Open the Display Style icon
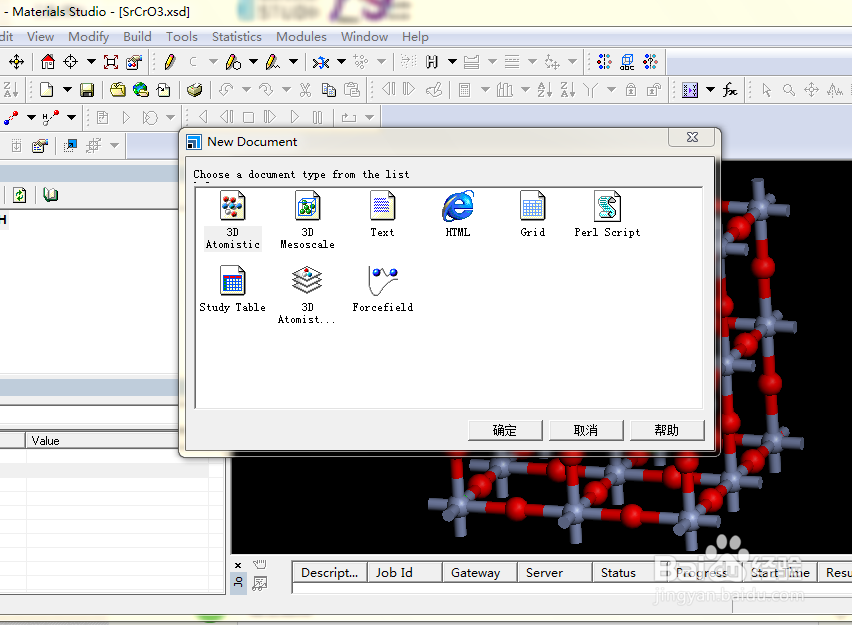Viewport: 852px width, 625px height. [x=134, y=62]
